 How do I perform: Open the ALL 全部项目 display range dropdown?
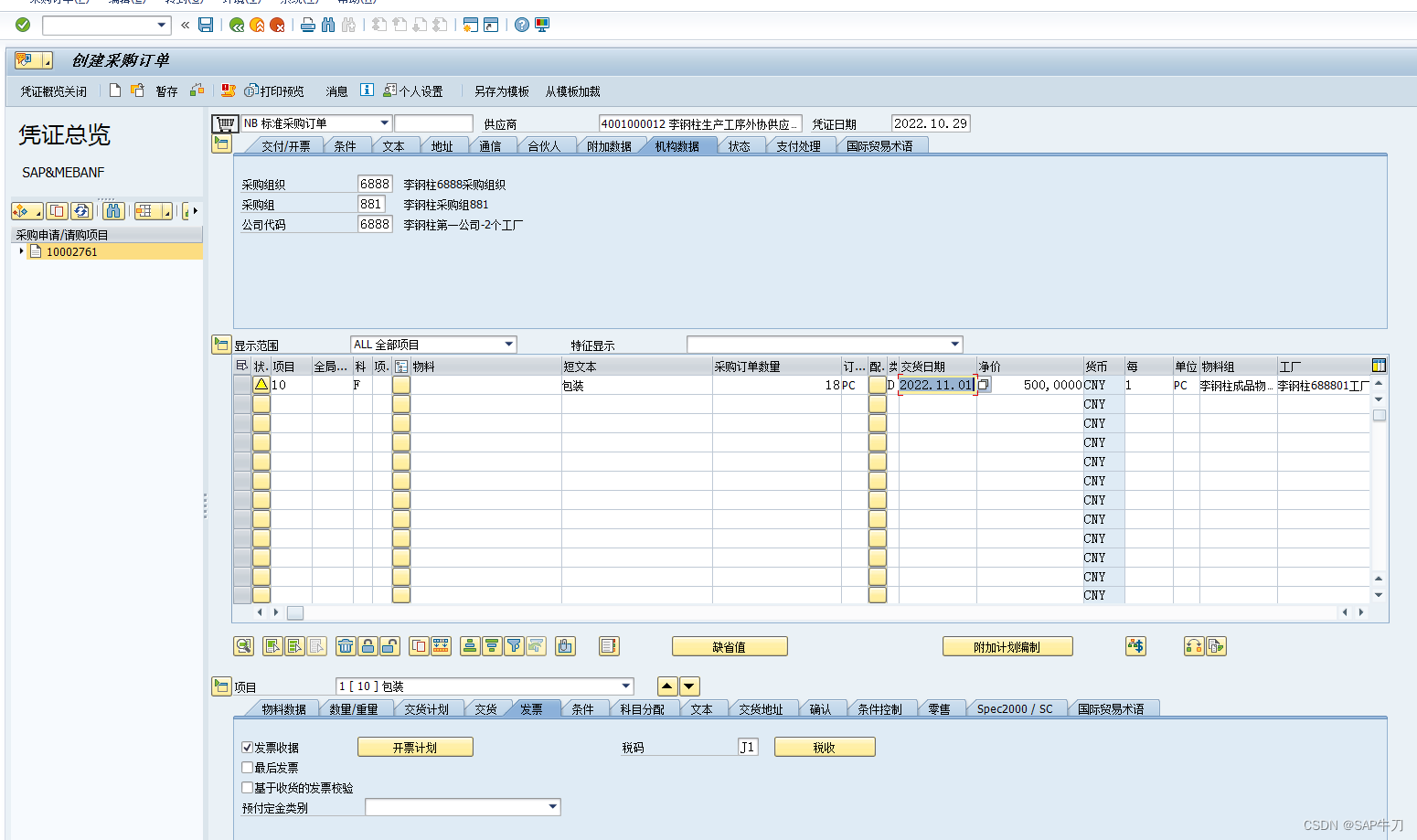point(509,345)
